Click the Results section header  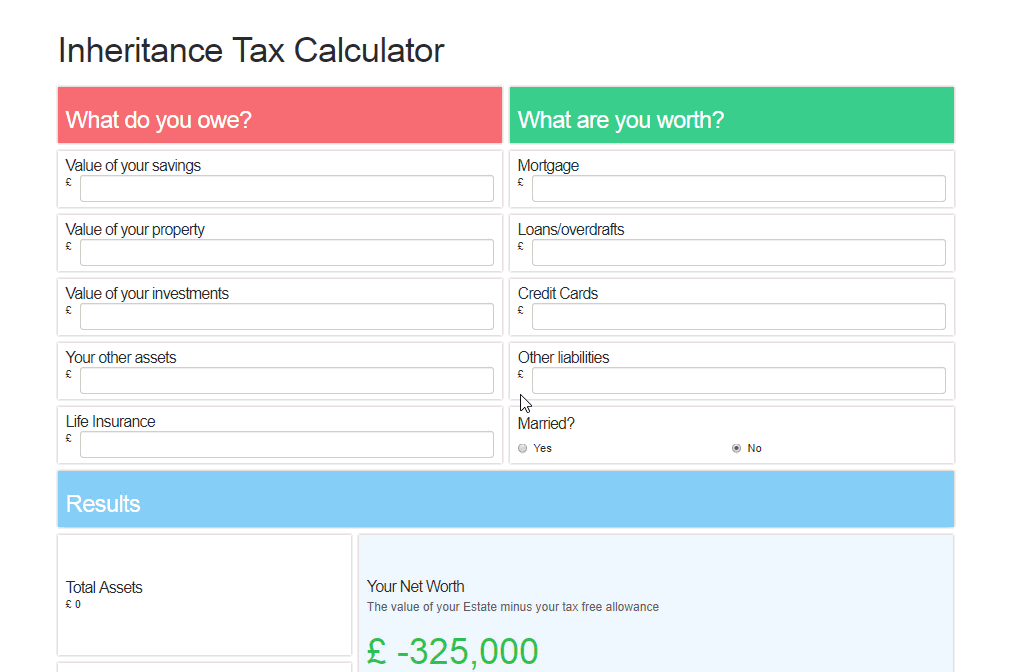506,499
